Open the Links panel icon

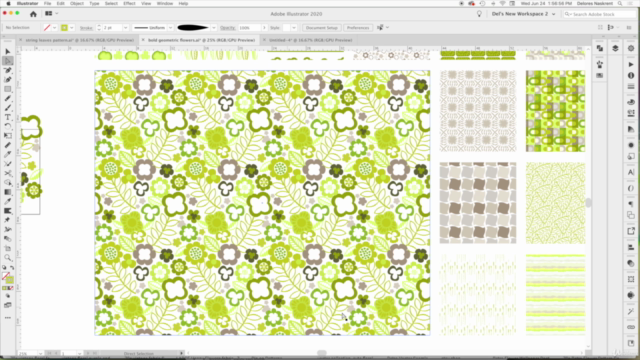[631, 327]
